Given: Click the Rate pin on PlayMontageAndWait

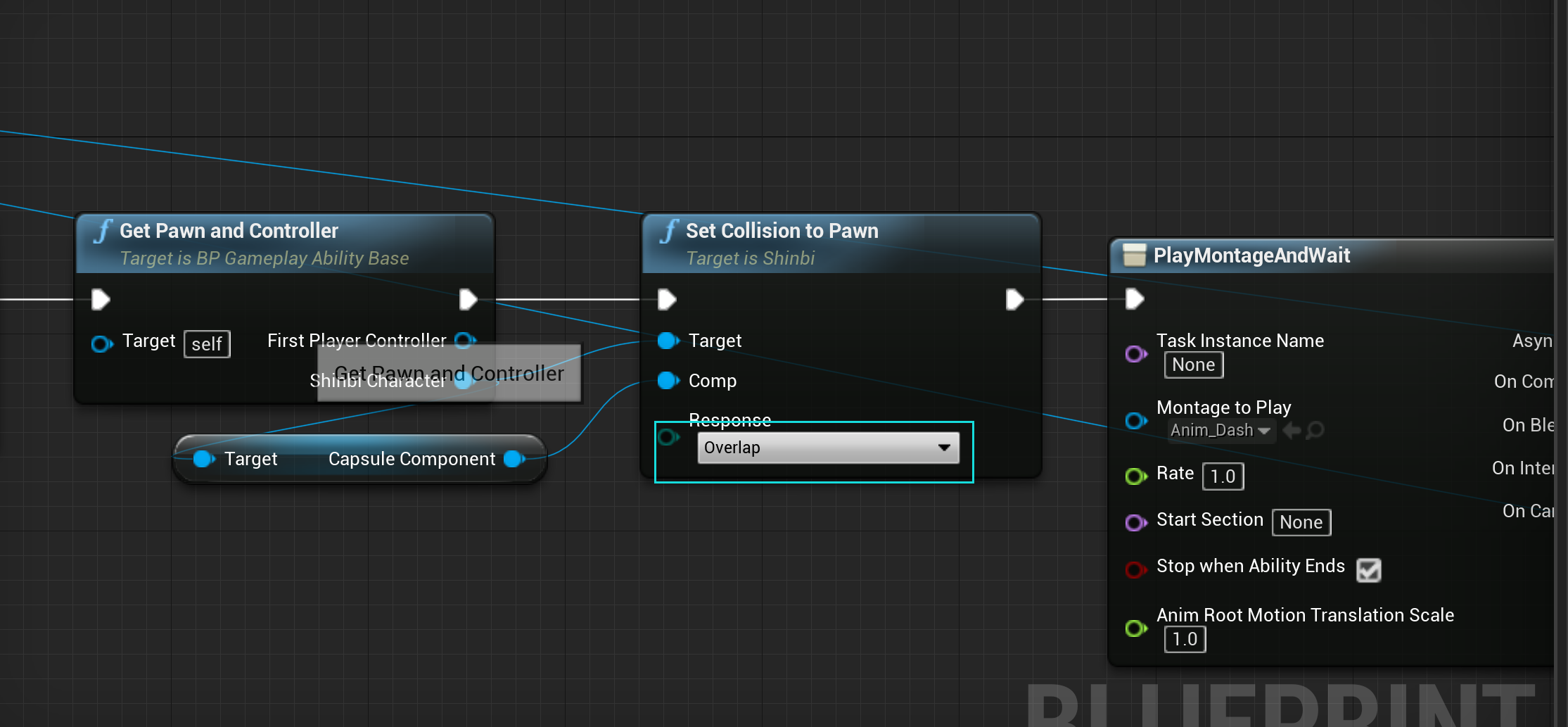Looking at the screenshot, I should [1134, 475].
